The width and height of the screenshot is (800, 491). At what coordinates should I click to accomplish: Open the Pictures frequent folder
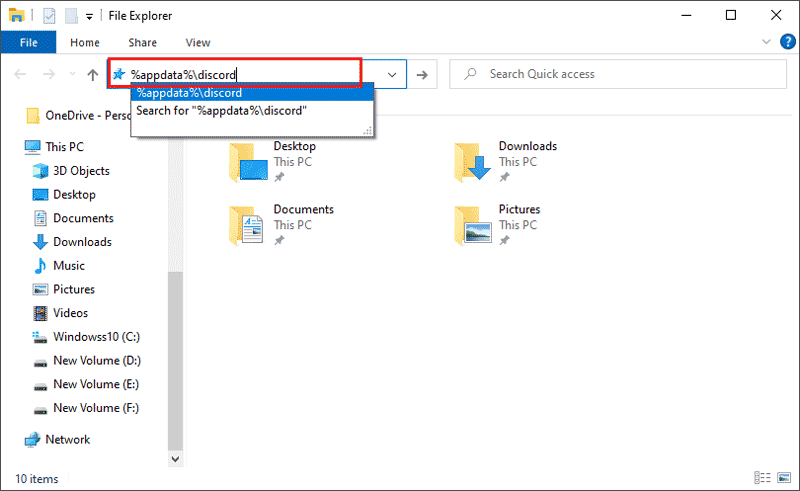(497, 225)
